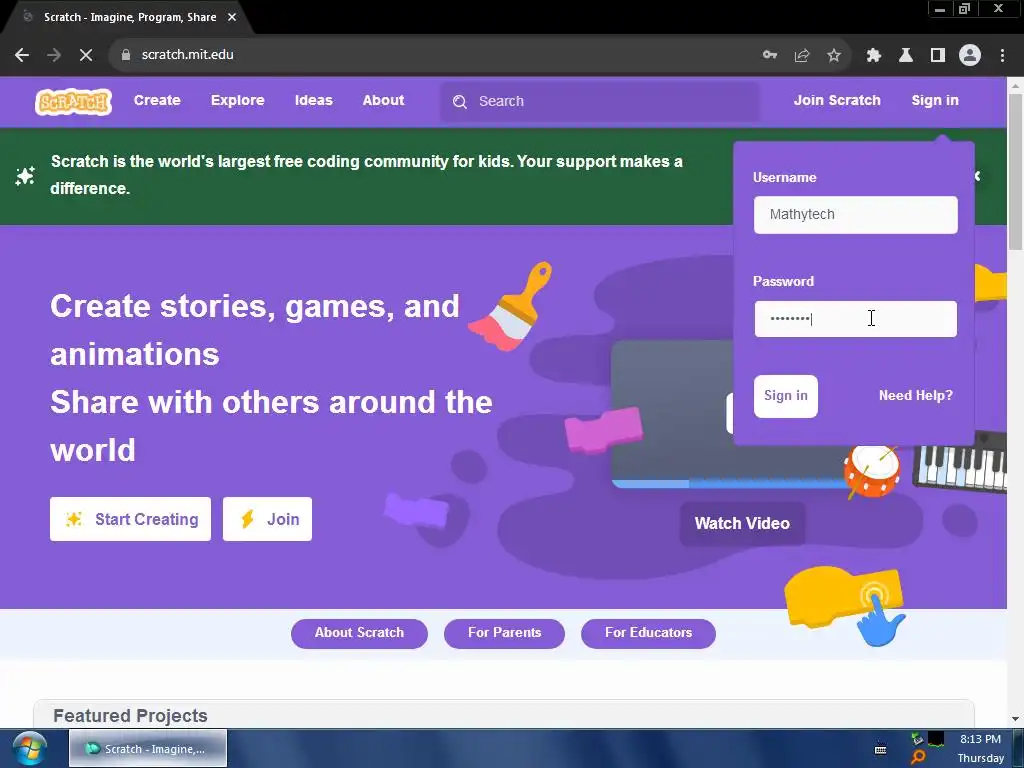Click the black monitor tray icon
The width and height of the screenshot is (1024, 768).
(x=936, y=739)
